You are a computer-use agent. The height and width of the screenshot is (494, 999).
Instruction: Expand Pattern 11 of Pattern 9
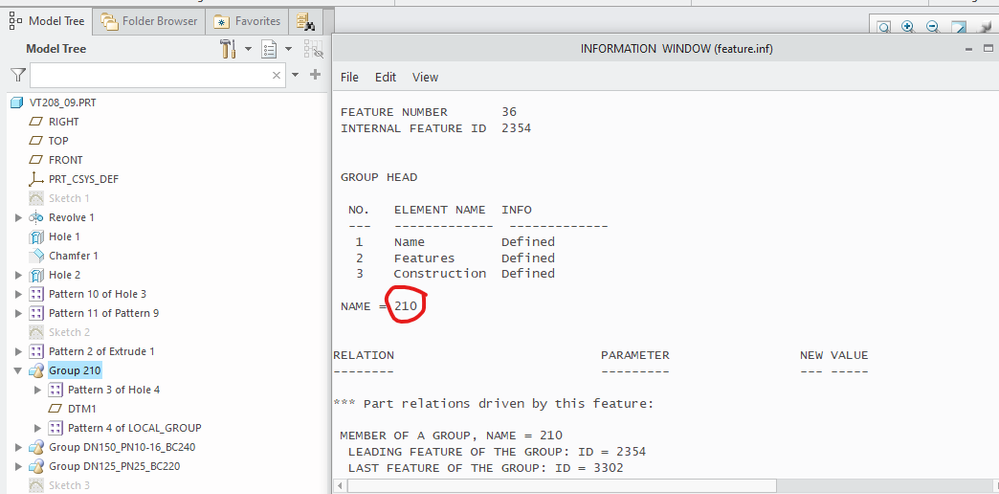[18, 313]
